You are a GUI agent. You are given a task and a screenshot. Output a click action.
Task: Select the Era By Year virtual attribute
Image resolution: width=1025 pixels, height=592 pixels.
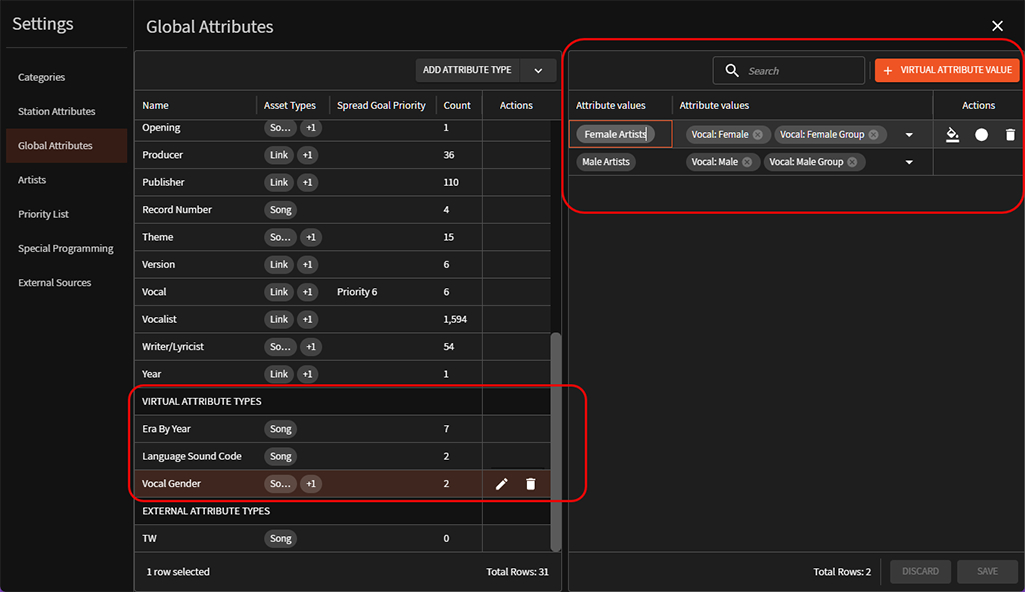pyautogui.click(x=343, y=429)
